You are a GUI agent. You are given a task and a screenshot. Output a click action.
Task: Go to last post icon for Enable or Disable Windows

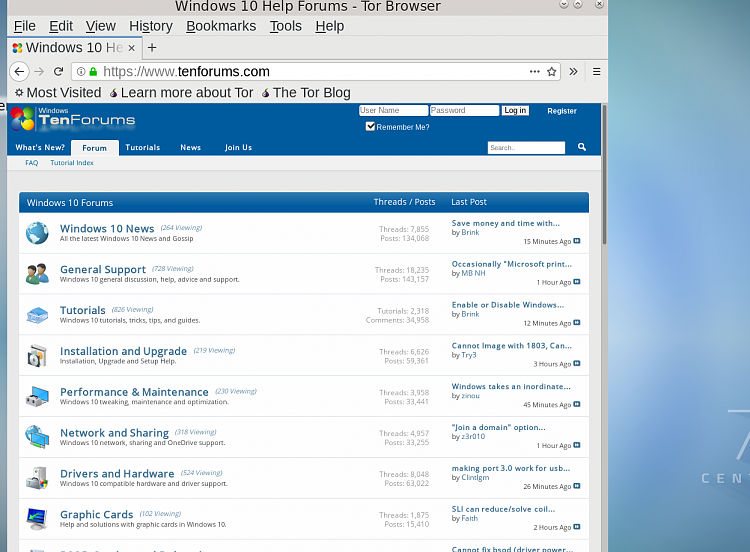coord(577,323)
